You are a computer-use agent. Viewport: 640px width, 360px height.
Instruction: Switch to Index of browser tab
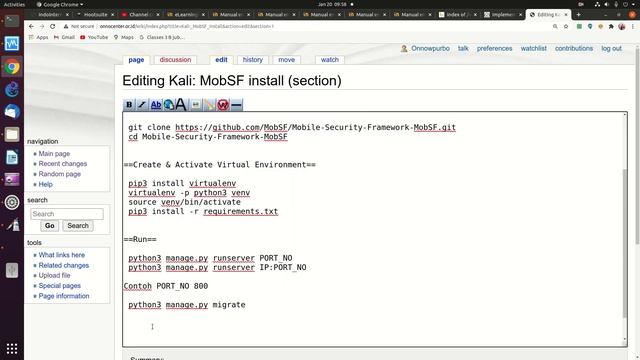tap(457, 15)
